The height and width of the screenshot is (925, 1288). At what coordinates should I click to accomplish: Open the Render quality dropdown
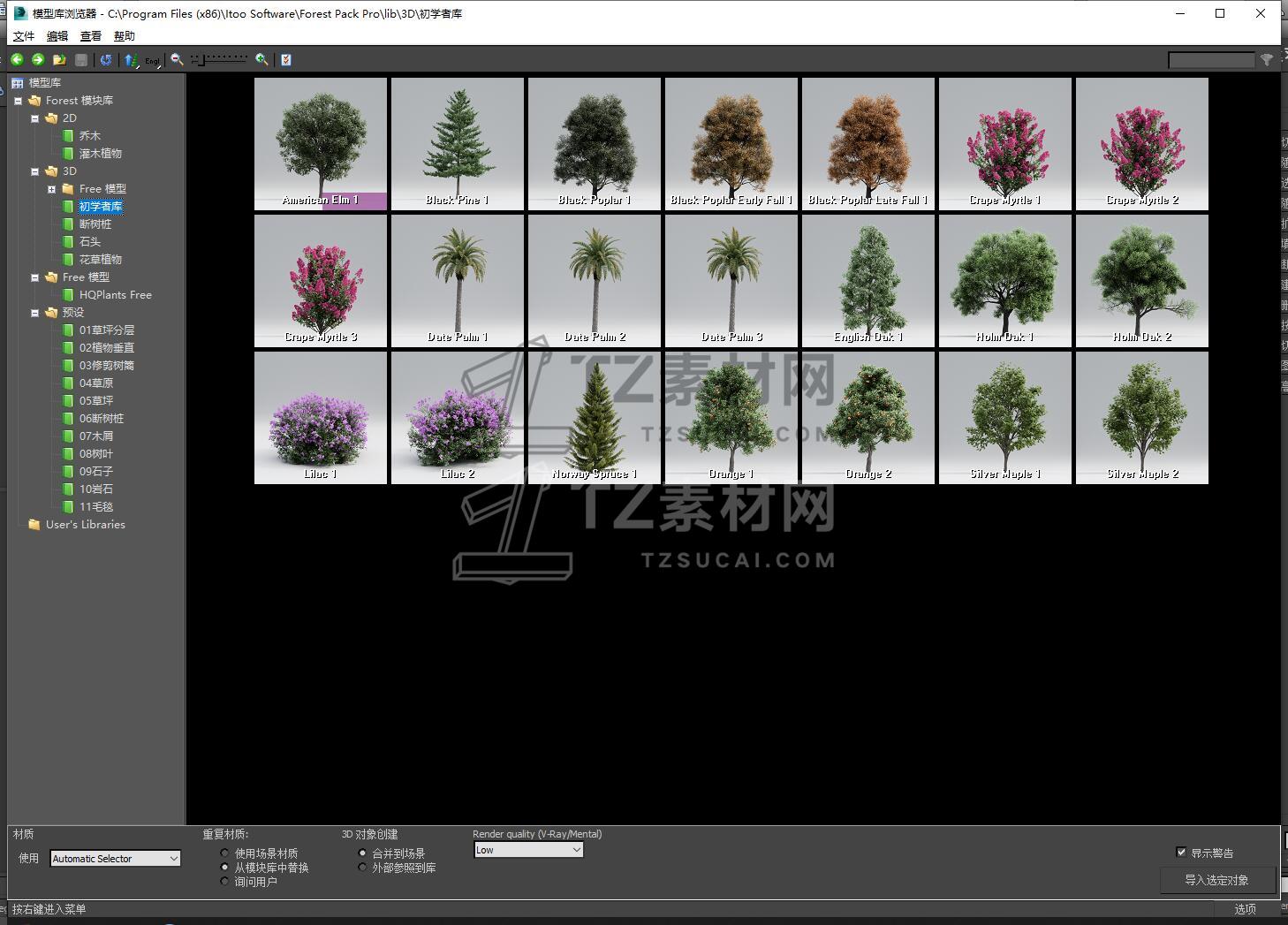pyautogui.click(x=528, y=850)
